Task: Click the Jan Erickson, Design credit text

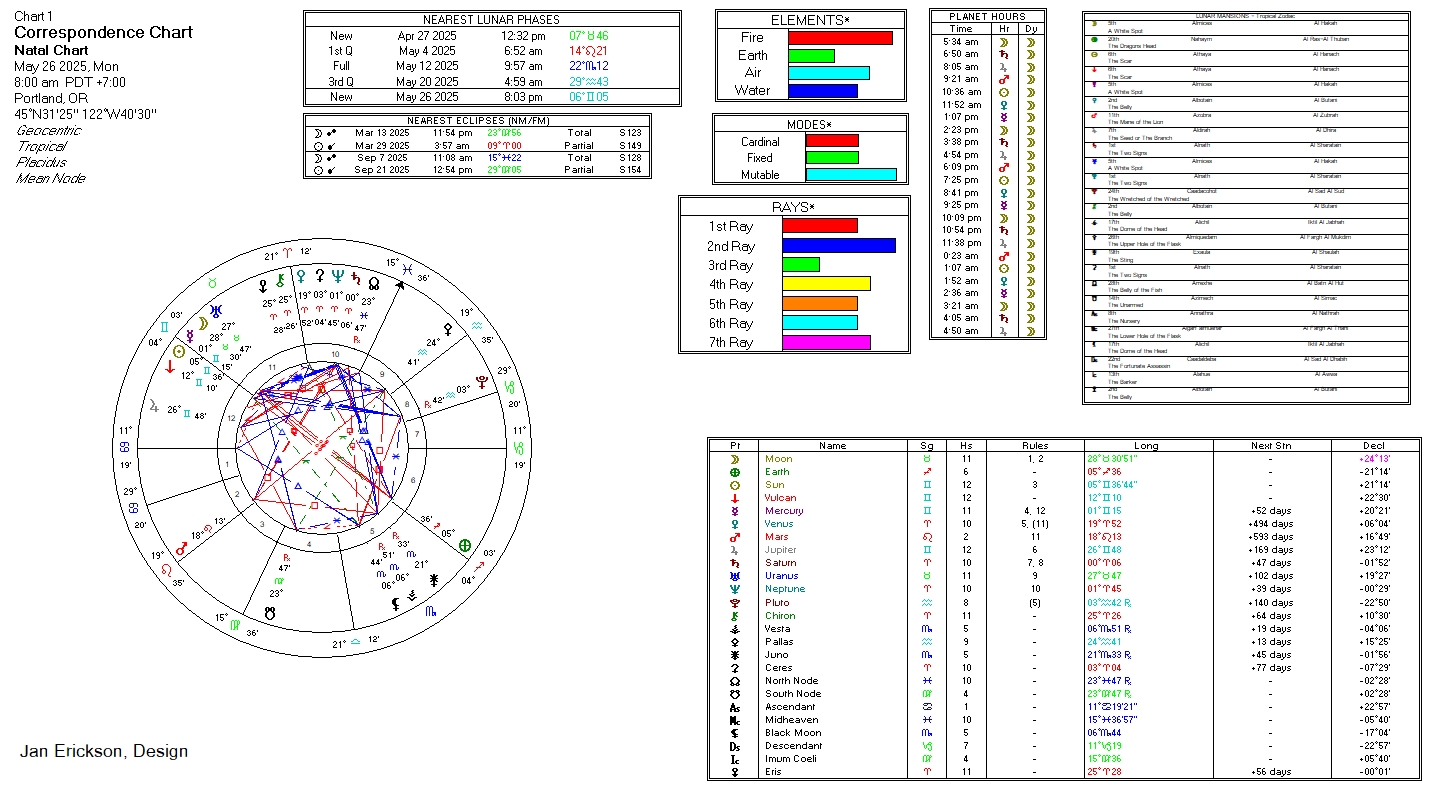Action: coord(104,751)
